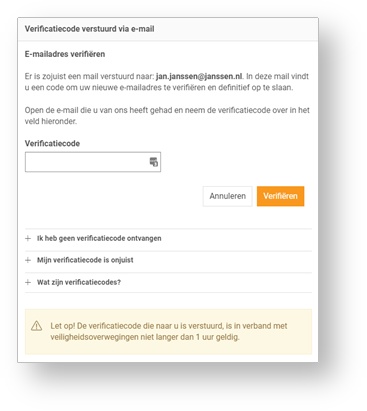Focus the Verificatiecode input field
Image resolution: width=367 pixels, height=411 pixels.
point(93,162)
